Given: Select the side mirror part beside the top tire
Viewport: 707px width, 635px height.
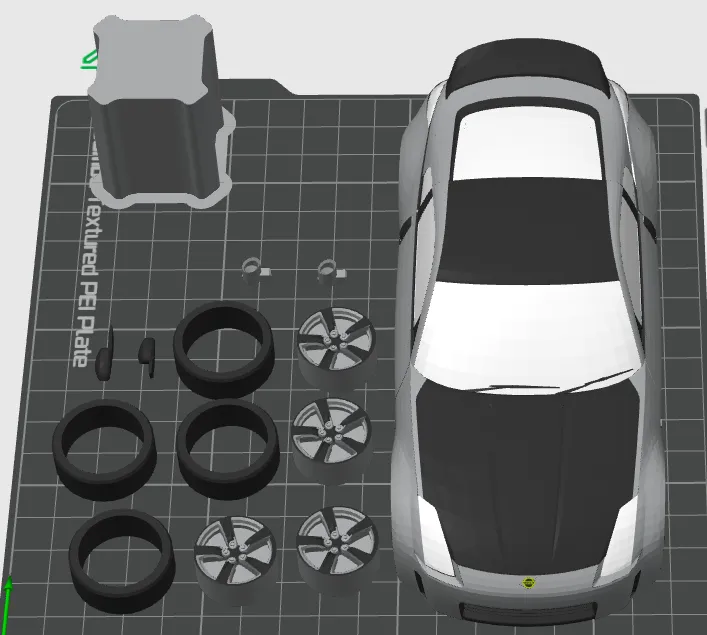Looking at the screenshot, I should (147, 357).
